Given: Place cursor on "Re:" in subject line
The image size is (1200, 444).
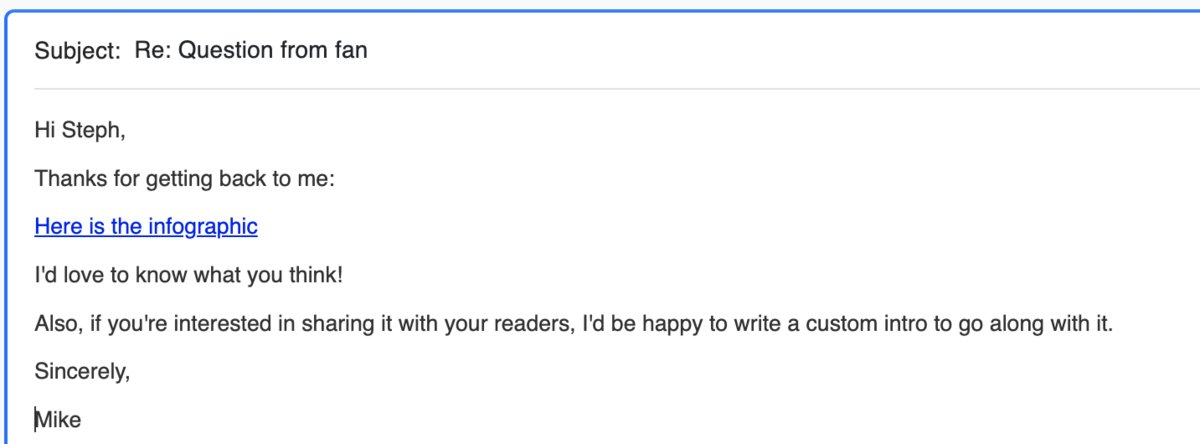Looking at the screenshot, I should coord(151,50).
